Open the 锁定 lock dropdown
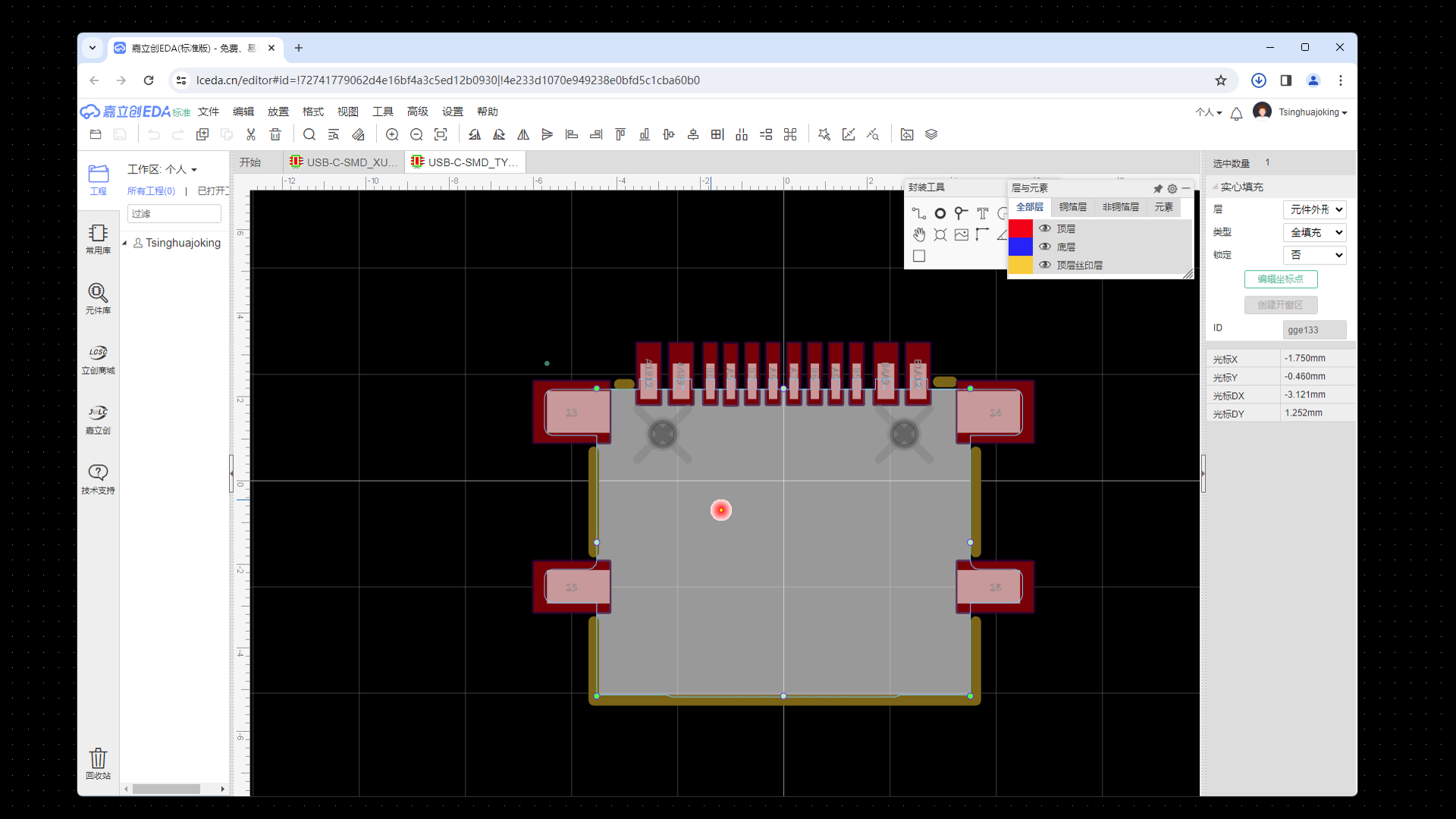This screenshot has height=819, width=1456. click(1314, 256)
